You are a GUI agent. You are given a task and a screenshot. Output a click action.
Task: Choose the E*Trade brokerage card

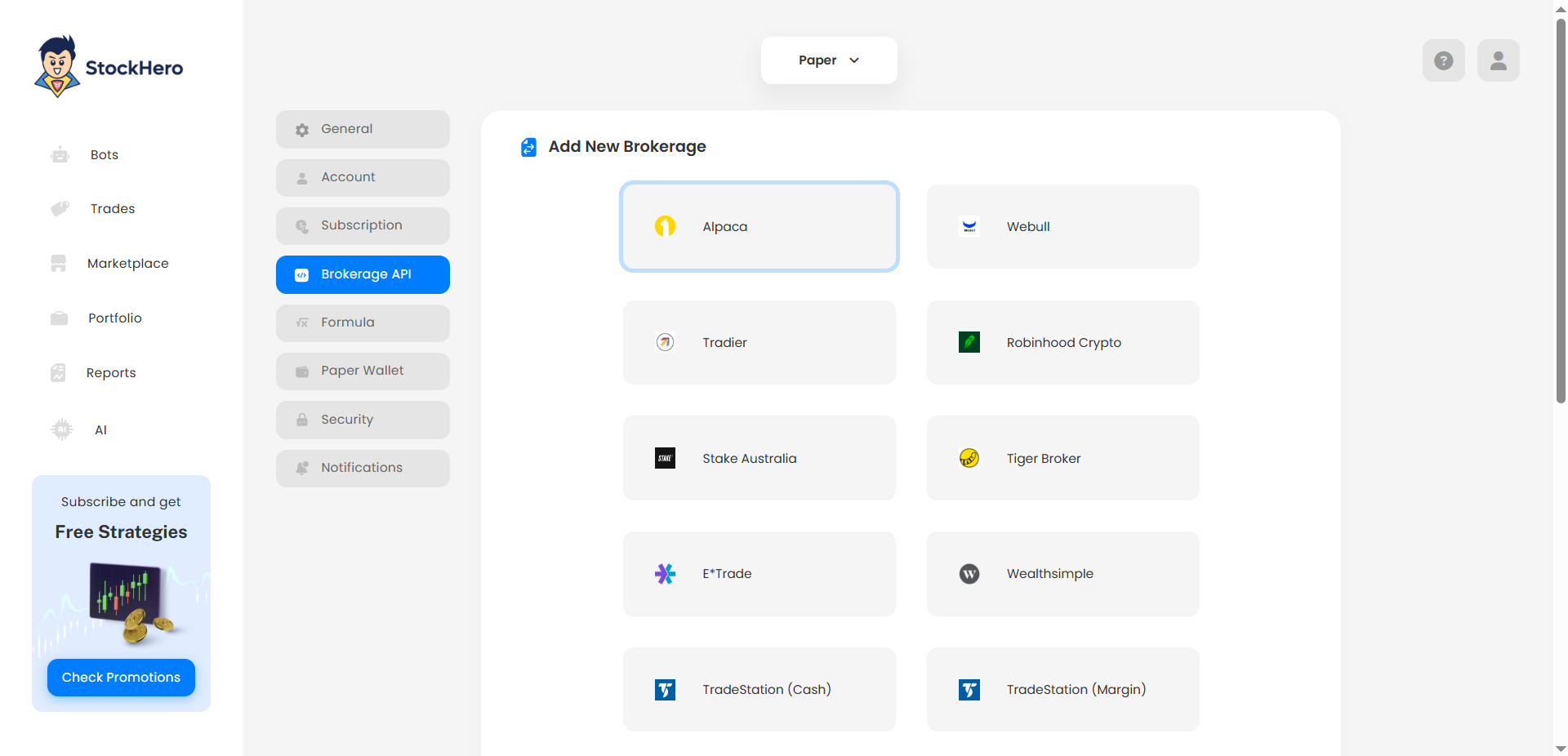pyautogui.click(x=759, y=574)
